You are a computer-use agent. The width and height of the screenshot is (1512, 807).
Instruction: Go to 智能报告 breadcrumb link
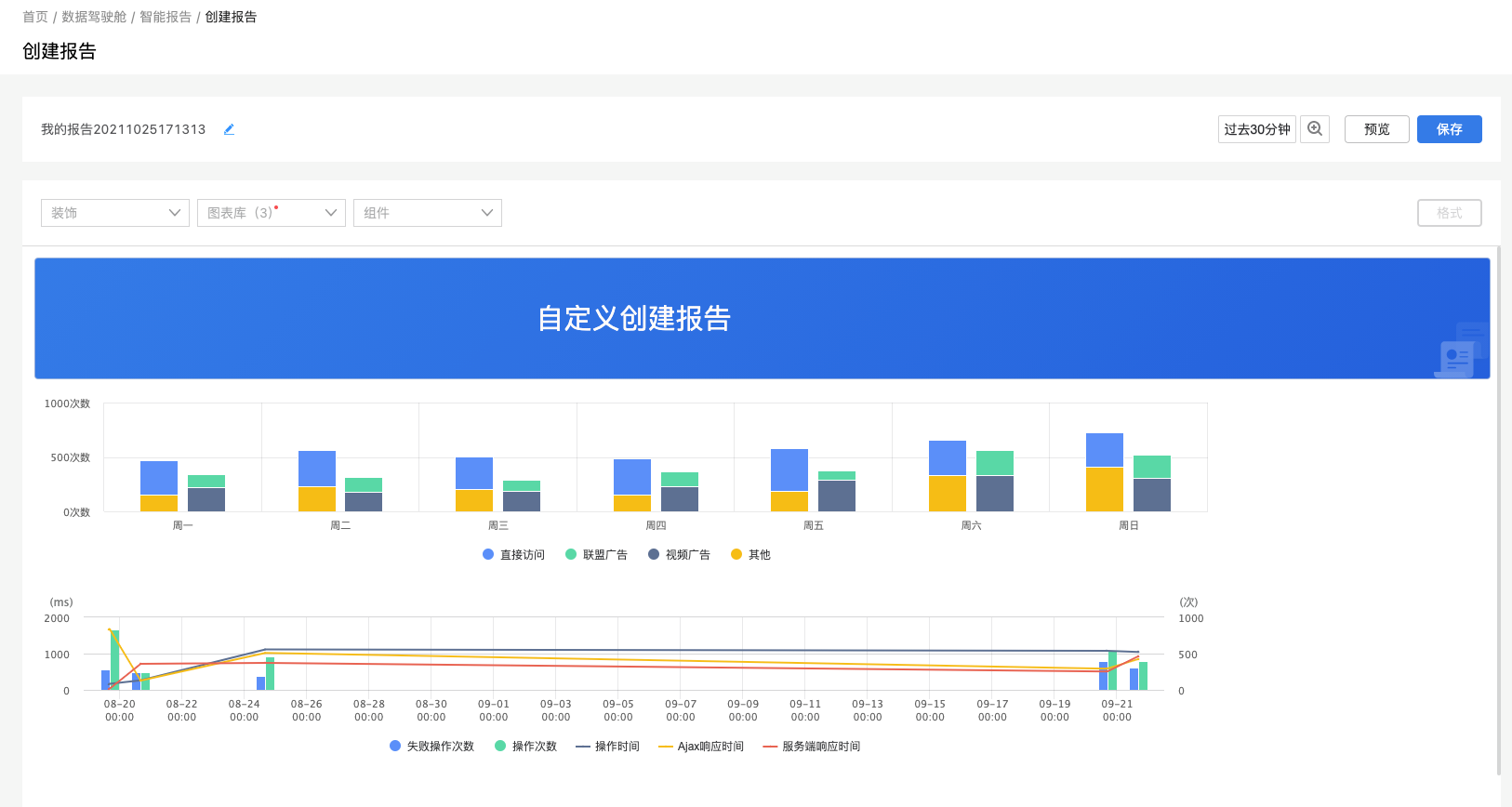pyautogui.click(x=166, y=17)
